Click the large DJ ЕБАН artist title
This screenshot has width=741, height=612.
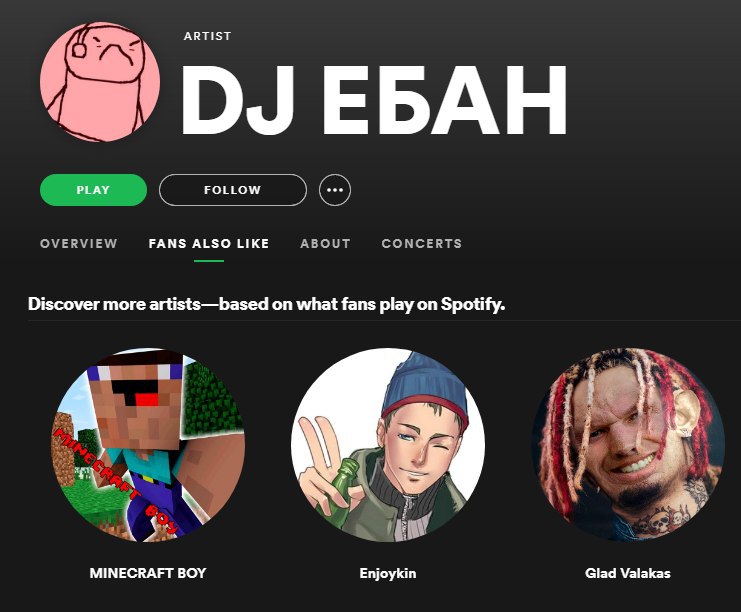[374, 99]
